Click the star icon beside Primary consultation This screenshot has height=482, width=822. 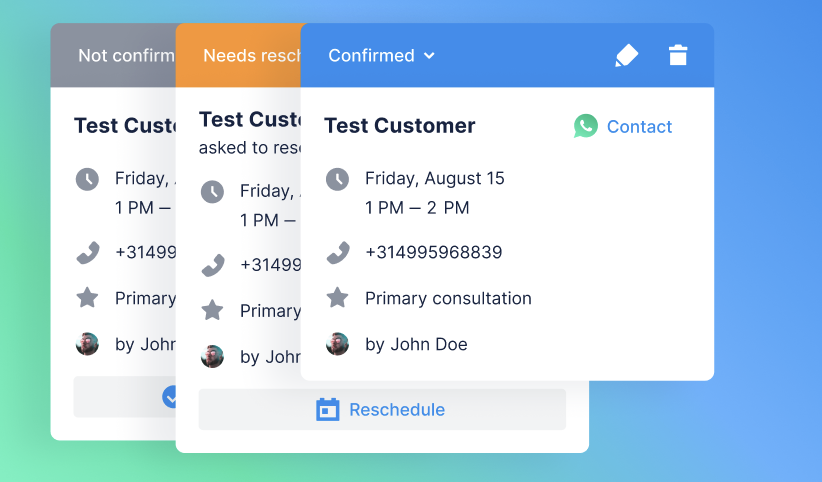pyautogui.click(x=338, y=298)
